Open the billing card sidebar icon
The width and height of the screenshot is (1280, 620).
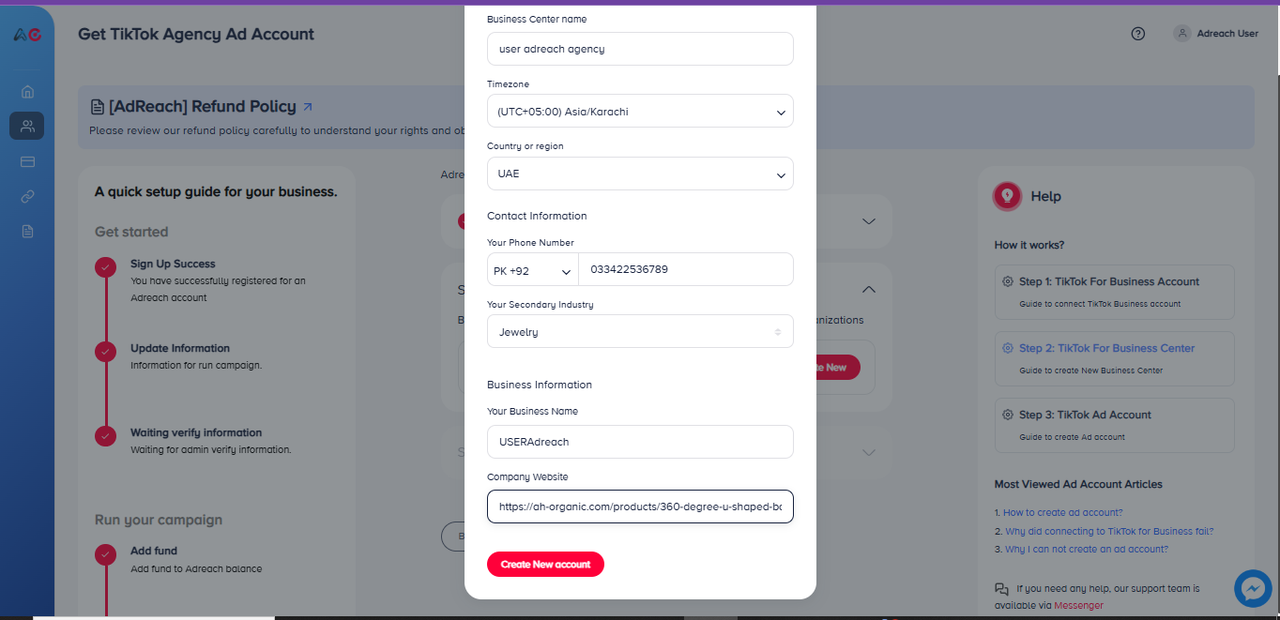click(x=27, y=161)
